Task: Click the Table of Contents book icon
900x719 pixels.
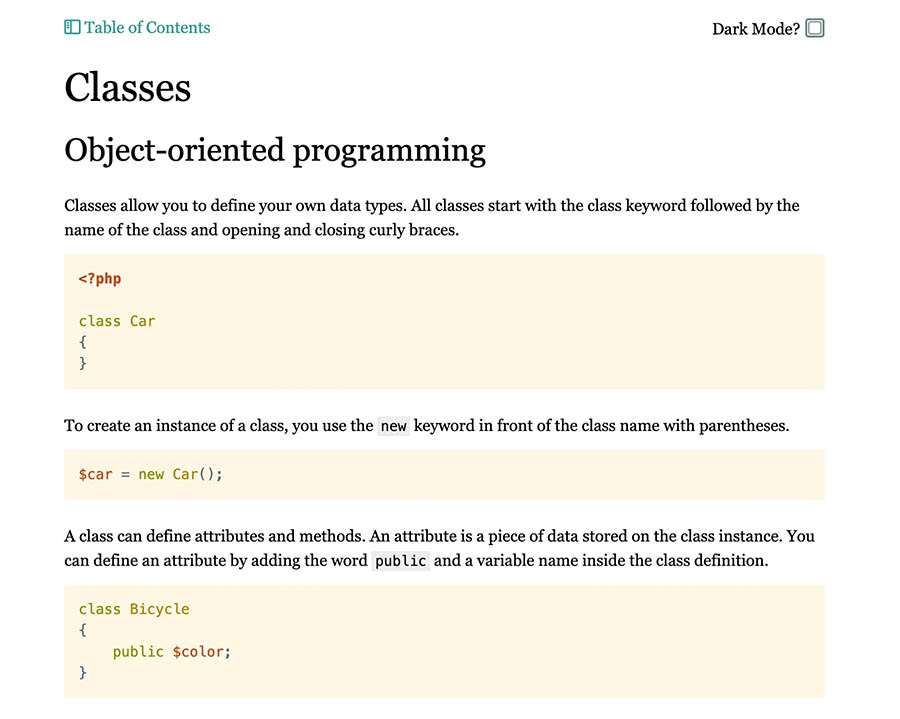Action: click(72, 28)
